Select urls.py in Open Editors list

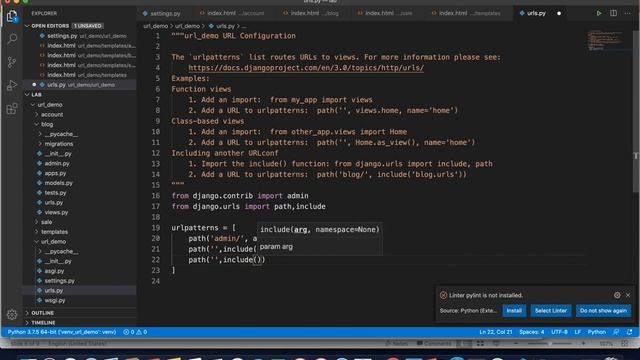click(78, 85)
